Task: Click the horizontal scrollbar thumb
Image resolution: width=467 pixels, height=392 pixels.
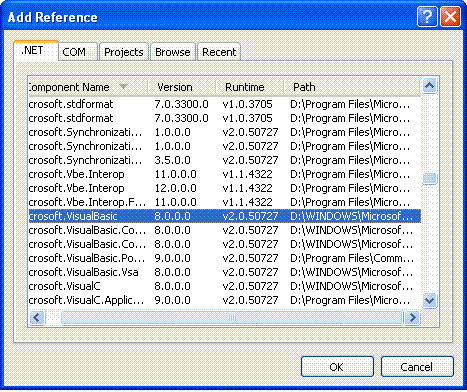Action: (232, 317)
